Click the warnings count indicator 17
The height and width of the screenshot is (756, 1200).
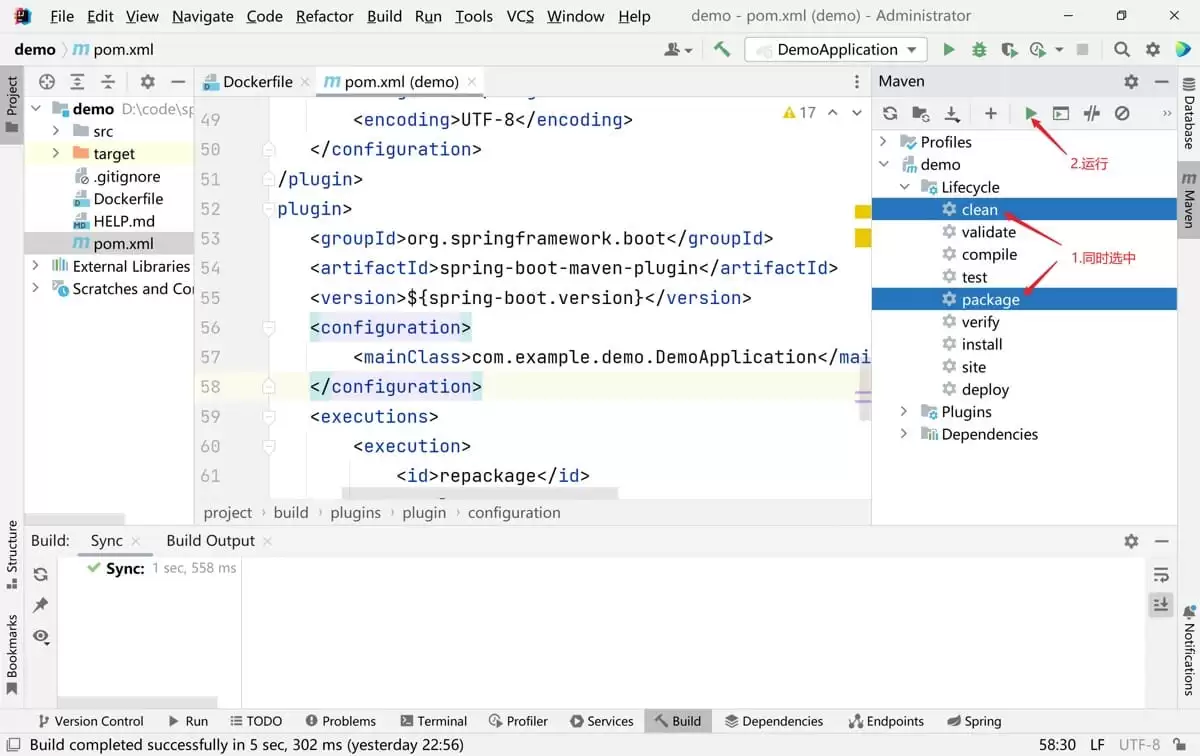click(800, 113)
